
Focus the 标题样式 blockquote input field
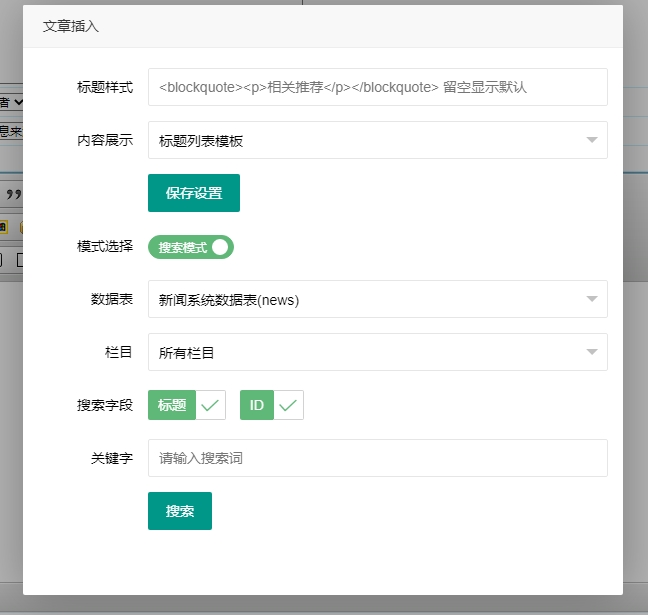coord(377,87)
